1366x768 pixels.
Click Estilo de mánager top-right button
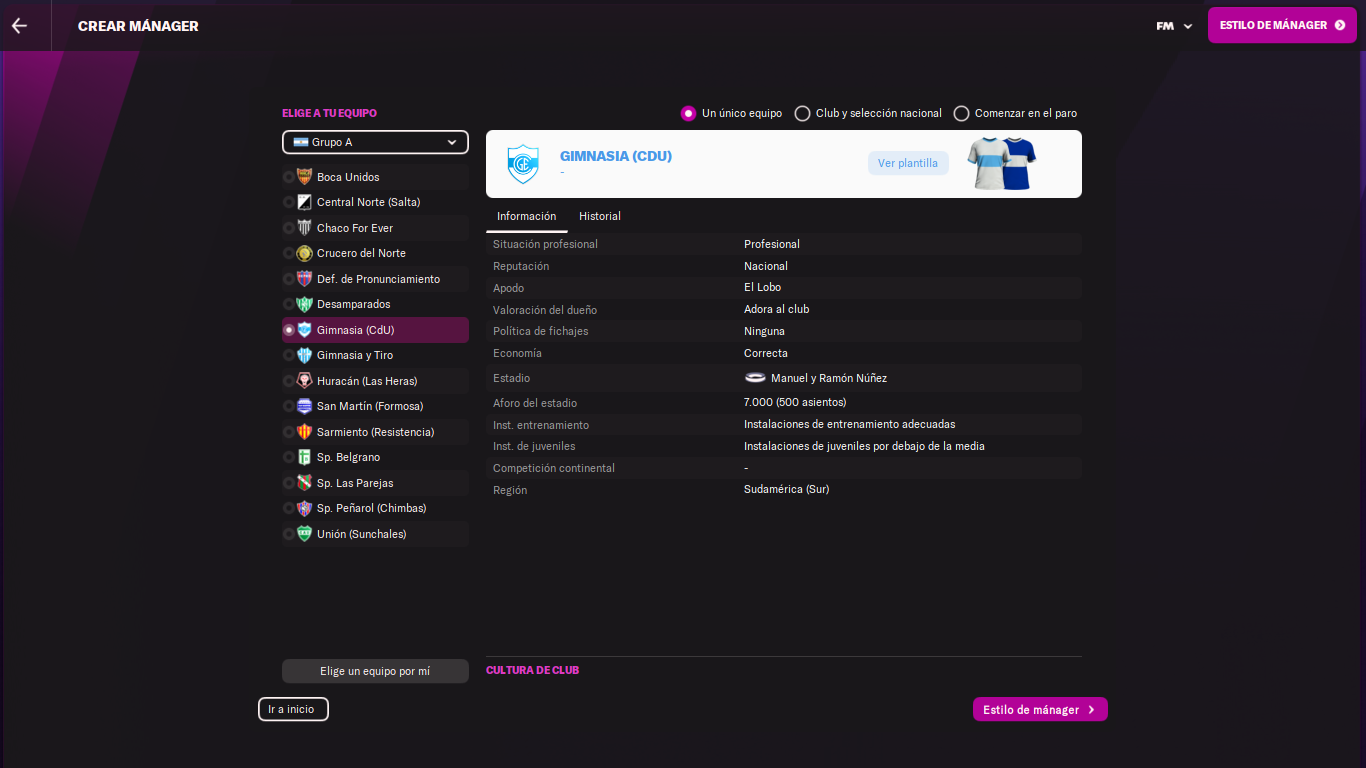(1282, 25)
